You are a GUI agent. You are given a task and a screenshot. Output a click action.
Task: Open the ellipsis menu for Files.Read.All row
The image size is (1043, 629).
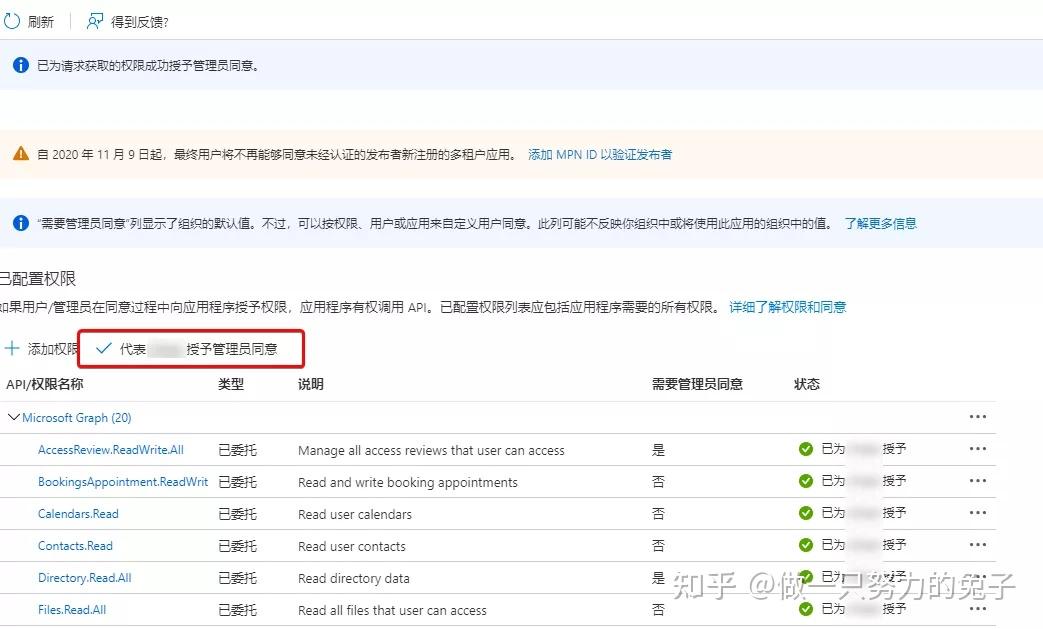[x=977, y=609]
